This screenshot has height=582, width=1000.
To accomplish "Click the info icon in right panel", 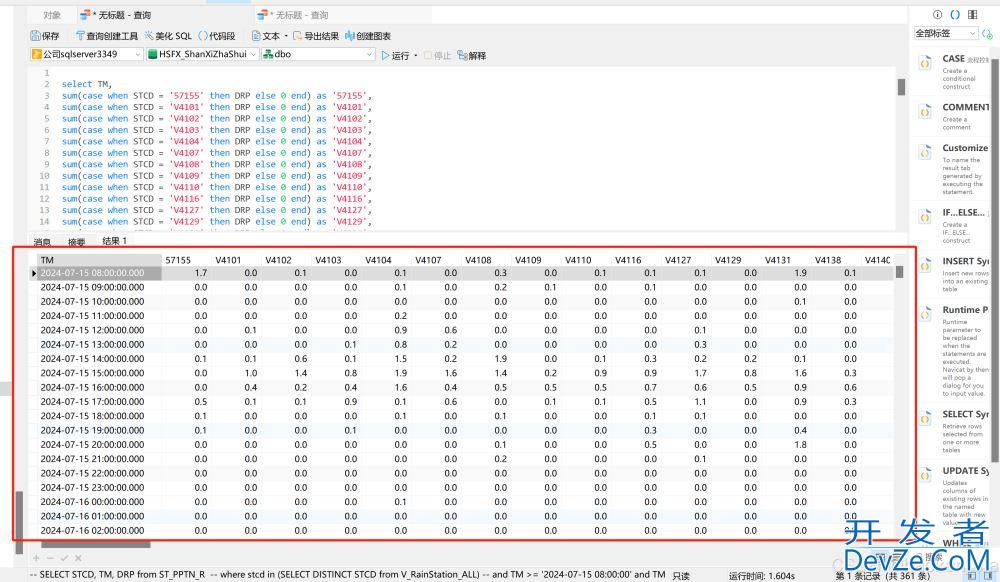I will (937, 15).
